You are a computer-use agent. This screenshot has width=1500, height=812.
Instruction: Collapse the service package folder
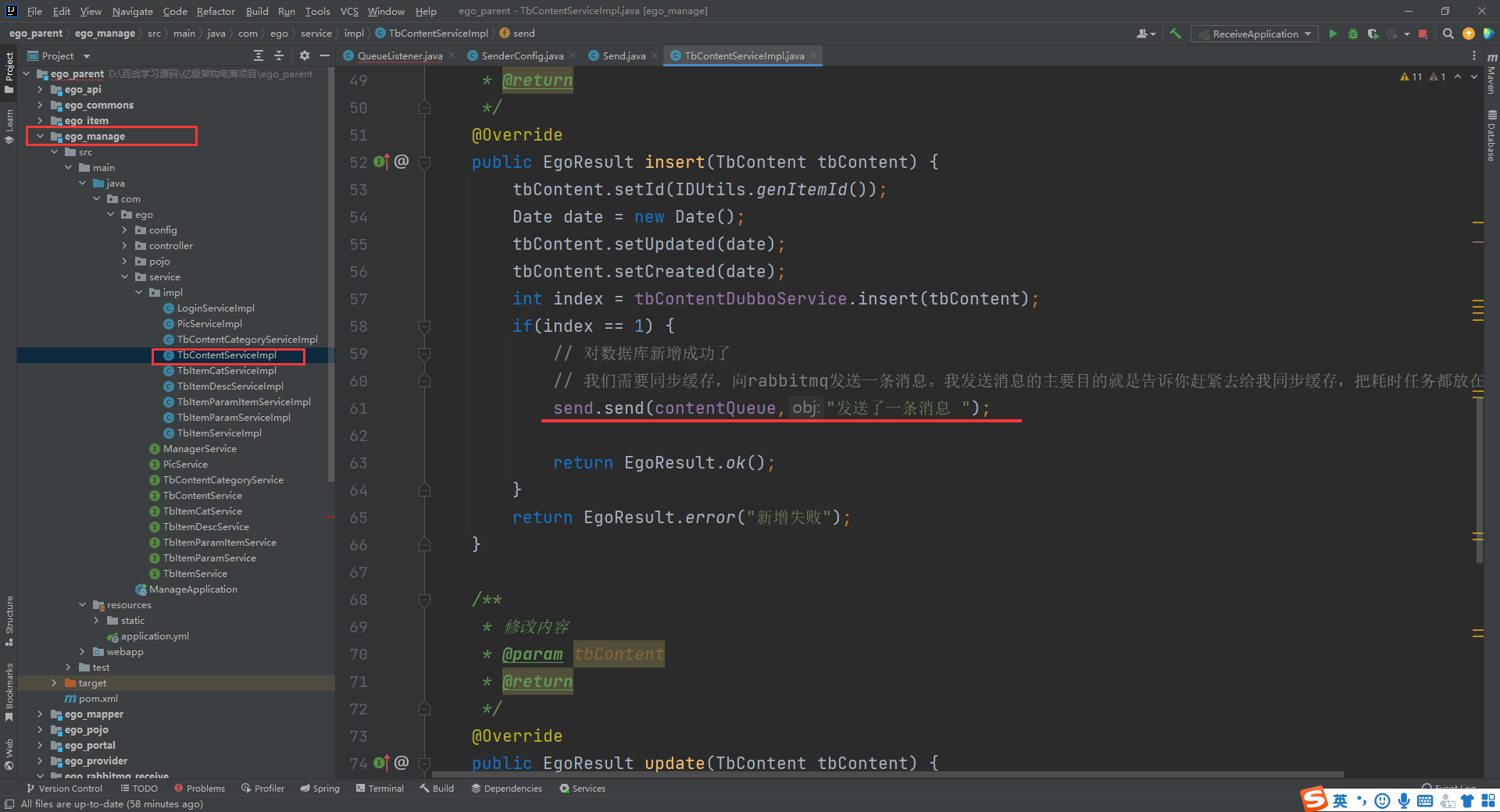coord(124,276)
